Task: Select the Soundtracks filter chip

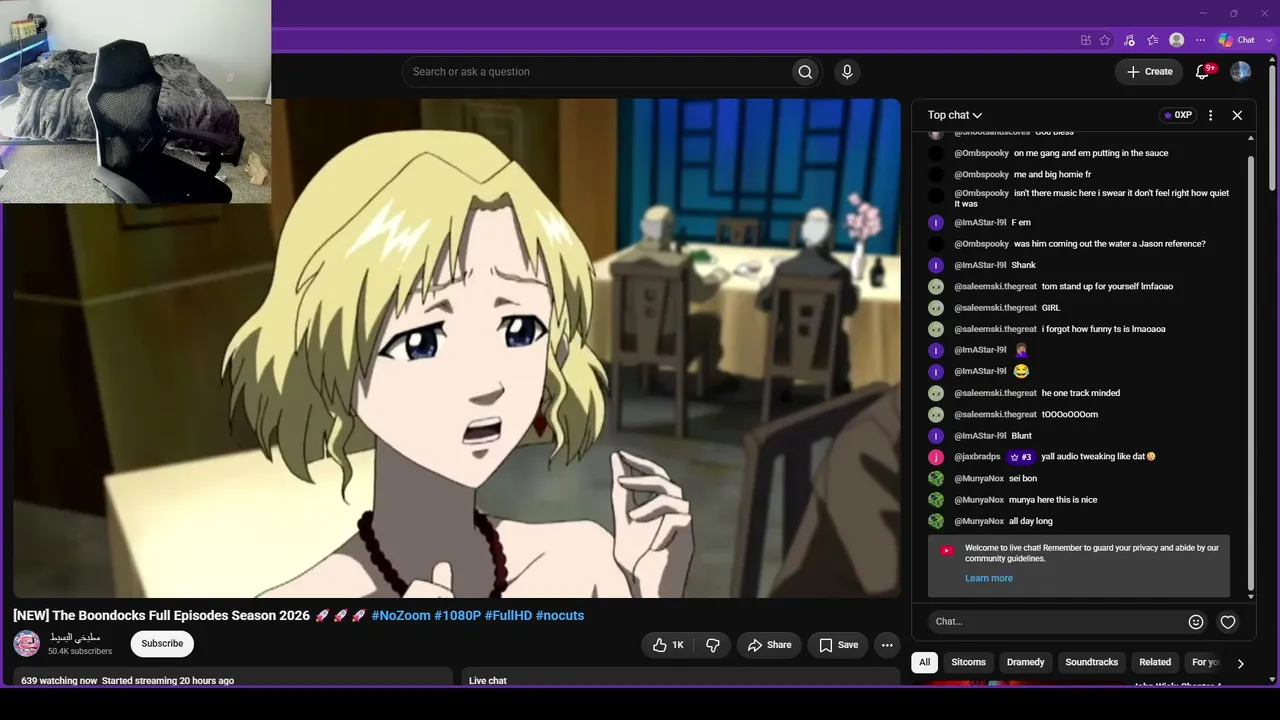Action: [1092, 662]
